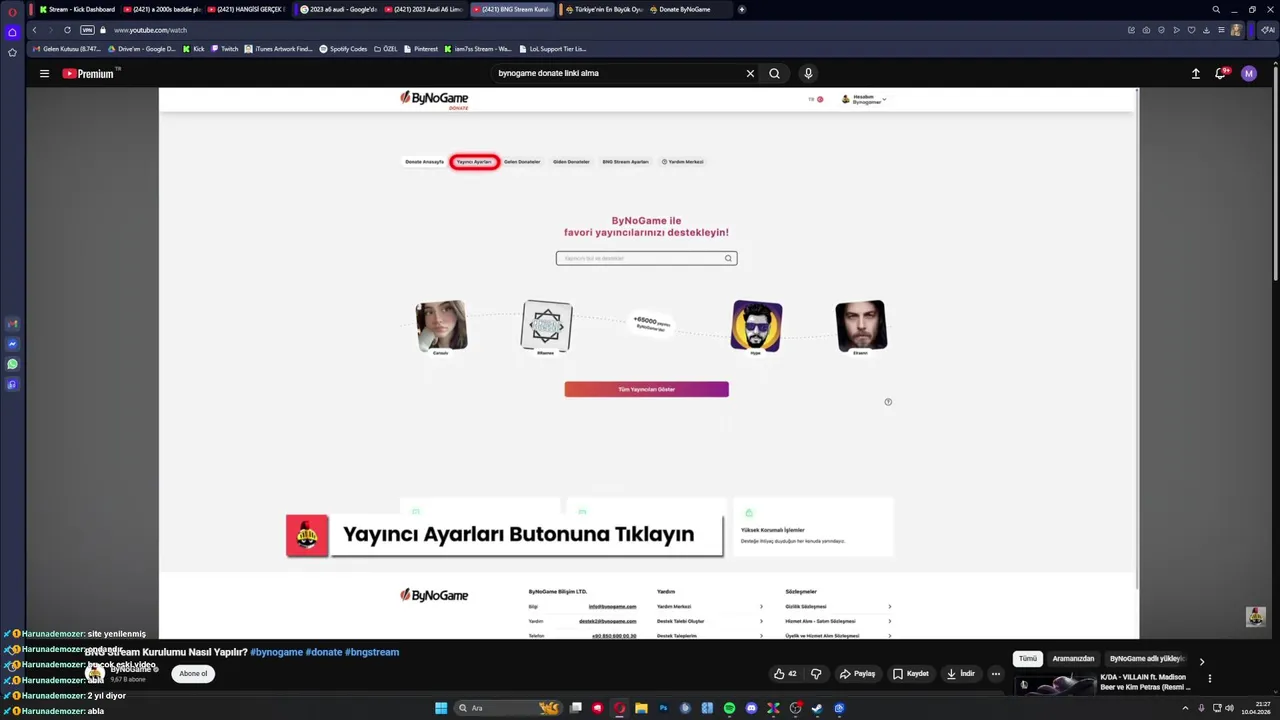Open Steam from the taskbar

coord(817,708)
